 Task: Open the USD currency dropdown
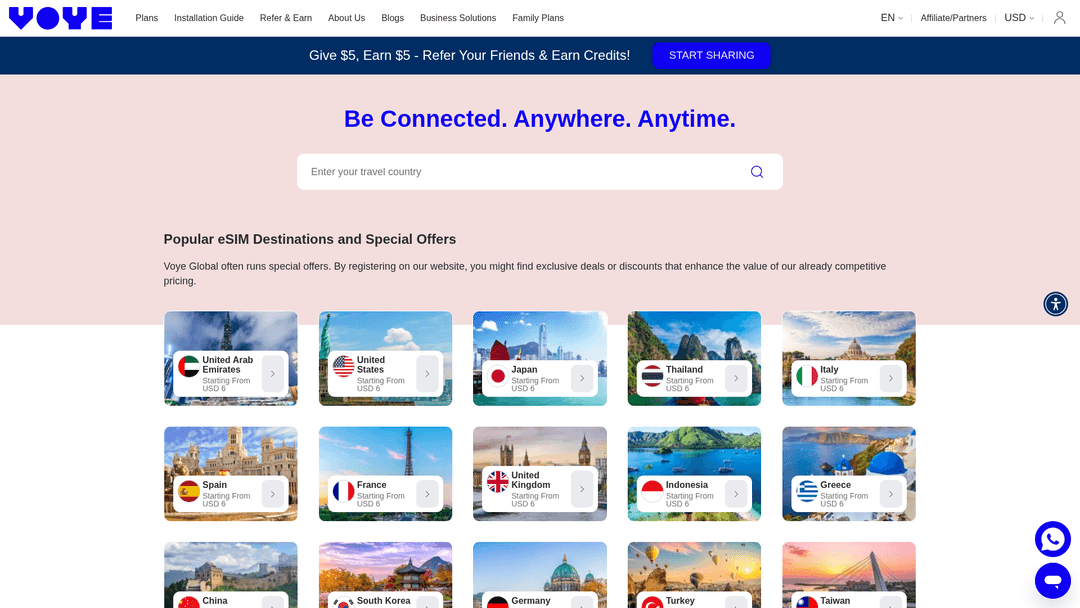[1019, 17]
